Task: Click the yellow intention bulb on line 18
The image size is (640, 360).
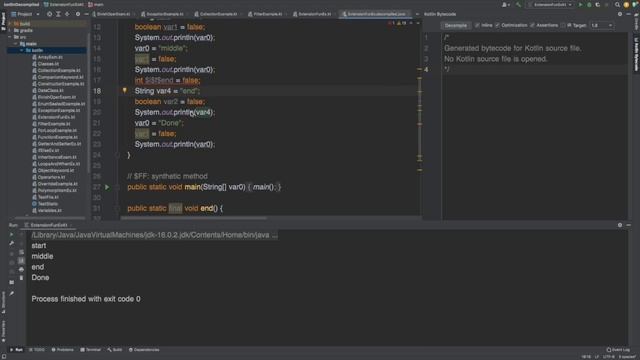Action: [124, 90]
